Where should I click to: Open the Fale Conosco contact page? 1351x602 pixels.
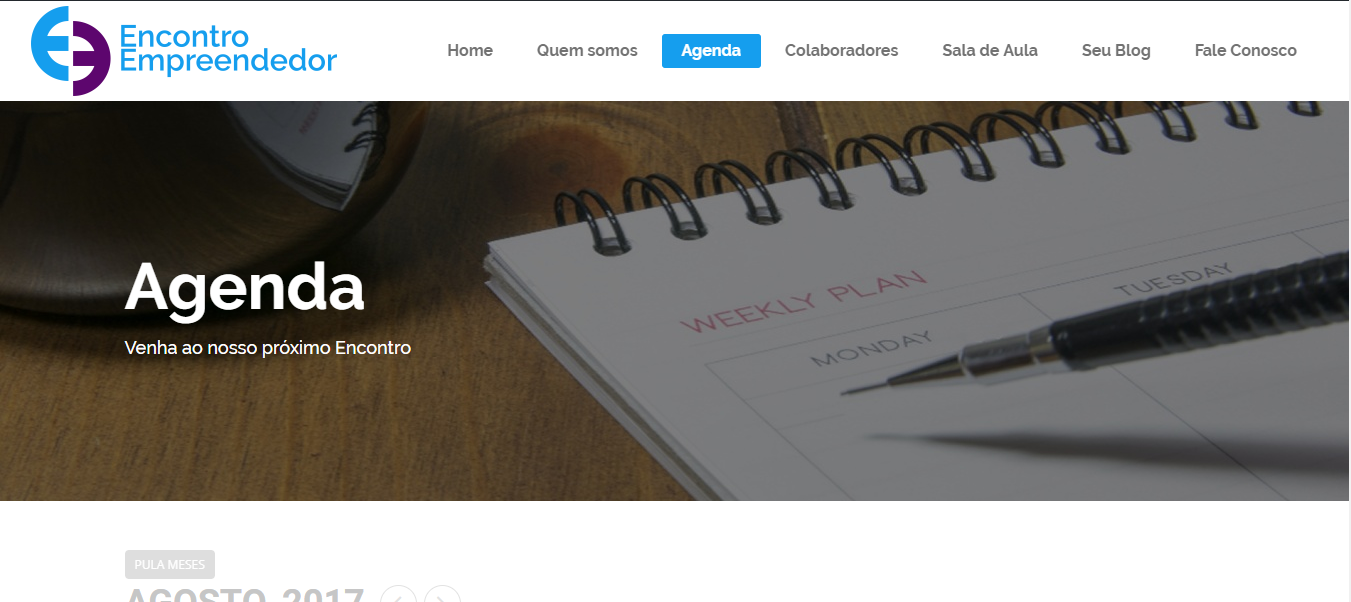1245,50
